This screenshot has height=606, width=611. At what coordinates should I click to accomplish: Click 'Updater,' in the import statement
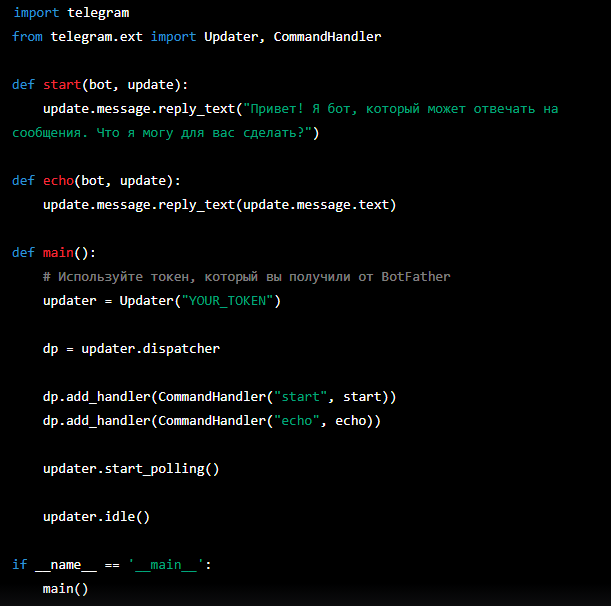[235, 37]
